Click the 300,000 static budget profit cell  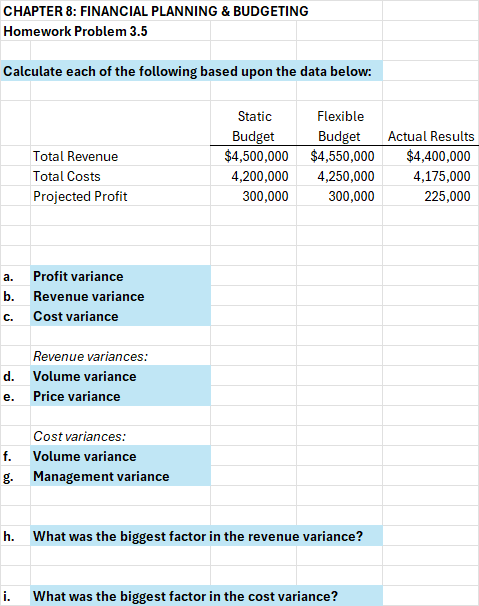[x=254, y=196]
